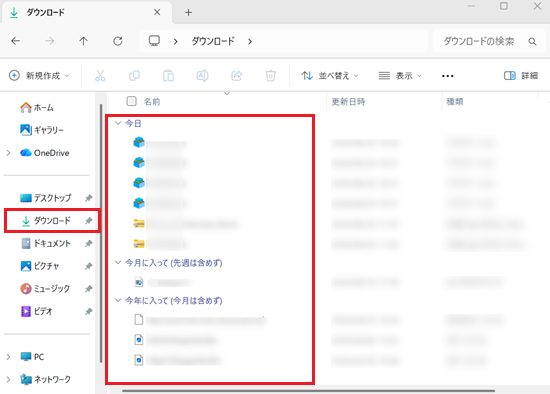Refresh the Downloads folder view
550x394 pixels.
pyautogui.click(x=118, y=41)
